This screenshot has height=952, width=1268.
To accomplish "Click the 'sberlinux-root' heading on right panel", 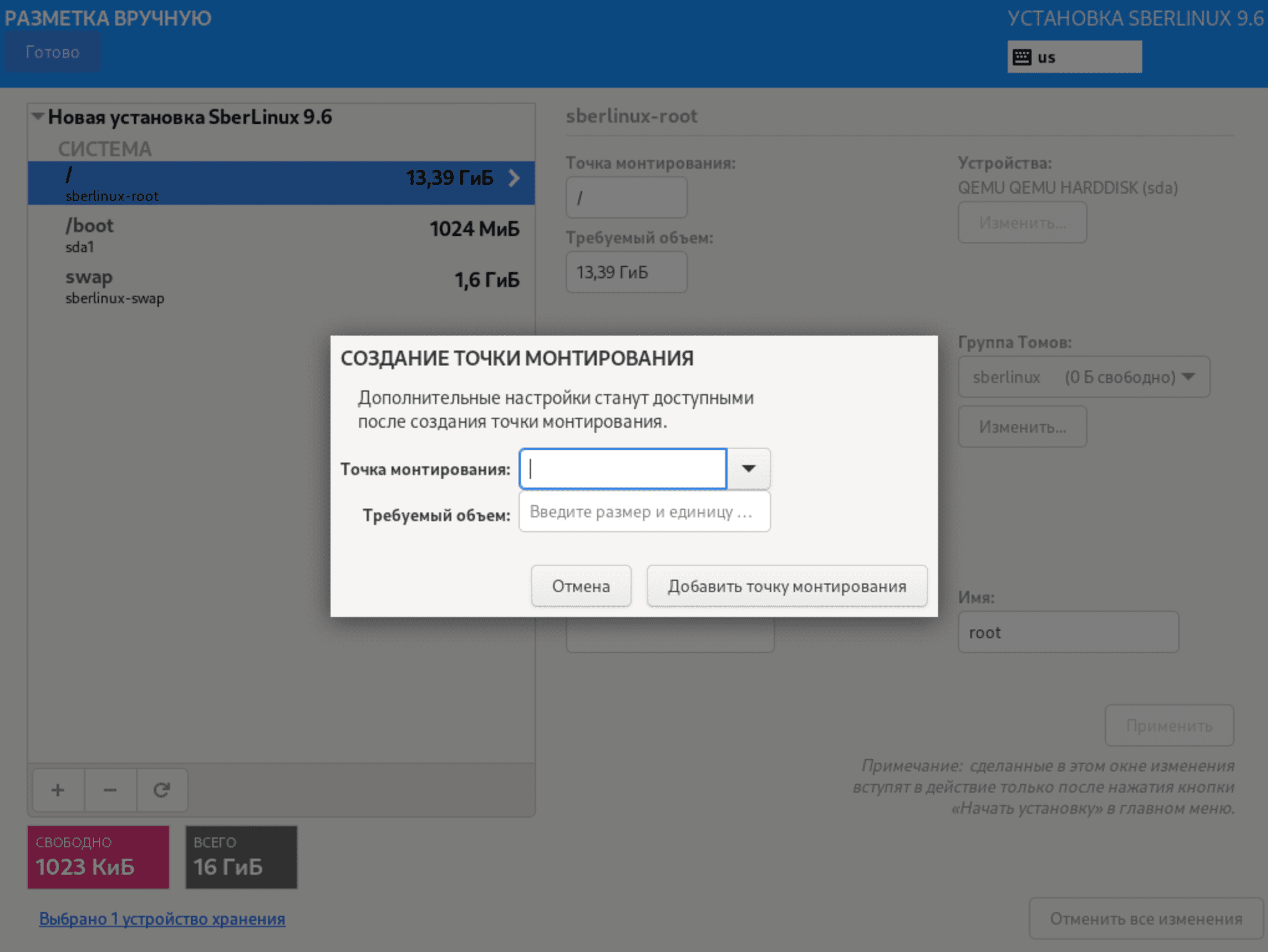I will [631, 116].
